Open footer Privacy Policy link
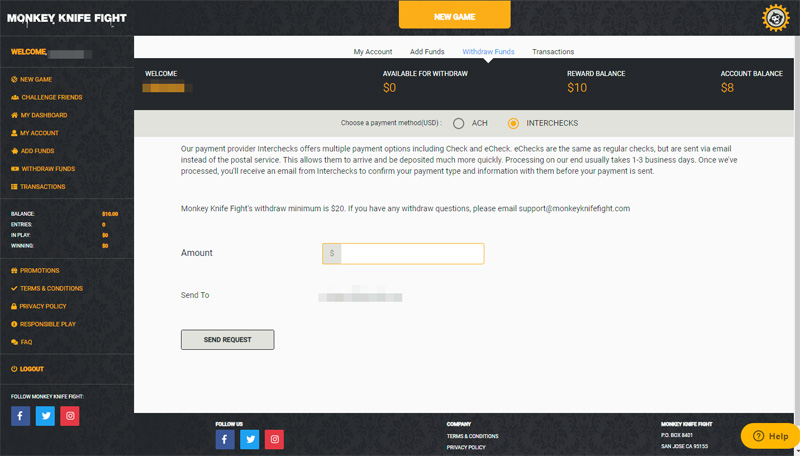This screenshot has height=456, width=800. click(x=466, y=447)
